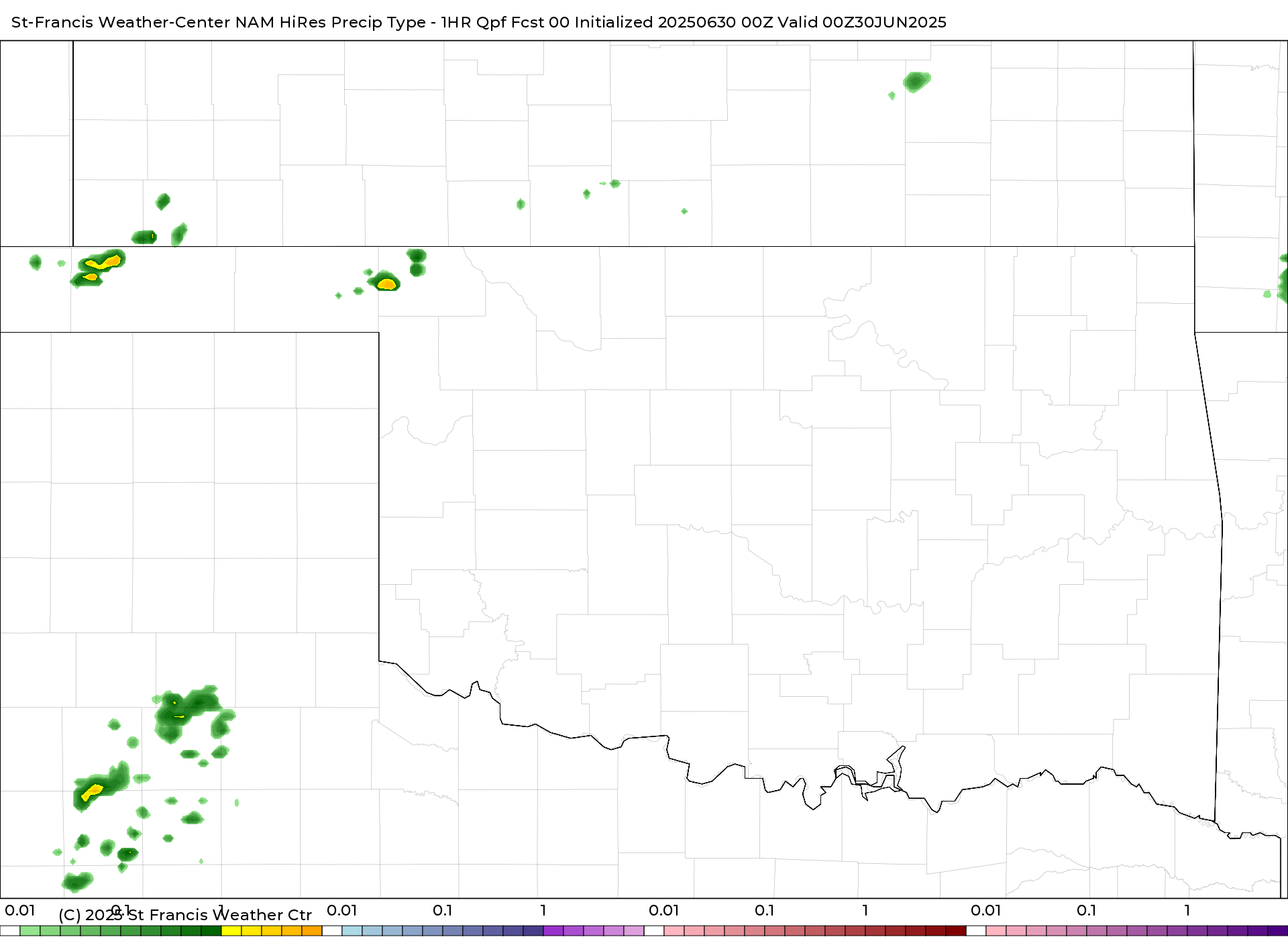Click the 1 label above the red scale
Screen dimensions: 1288x939
865,911
